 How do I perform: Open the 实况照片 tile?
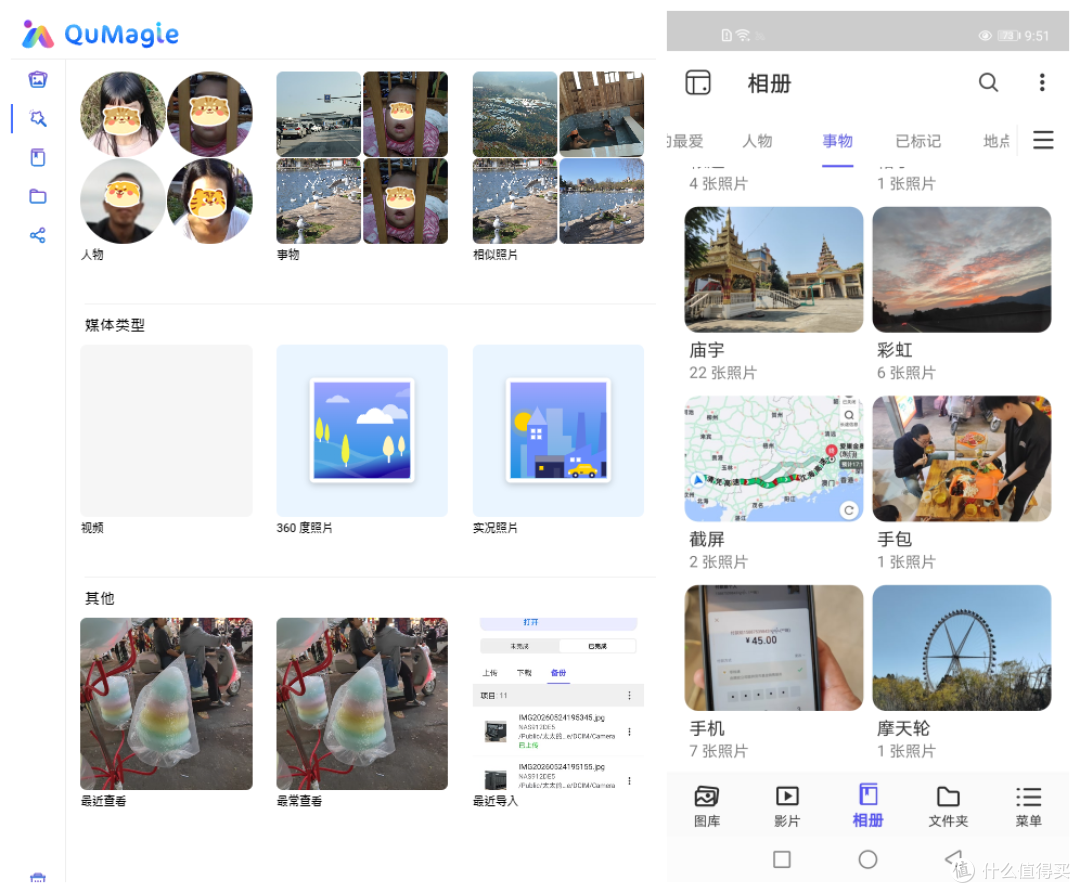(559, 431)
